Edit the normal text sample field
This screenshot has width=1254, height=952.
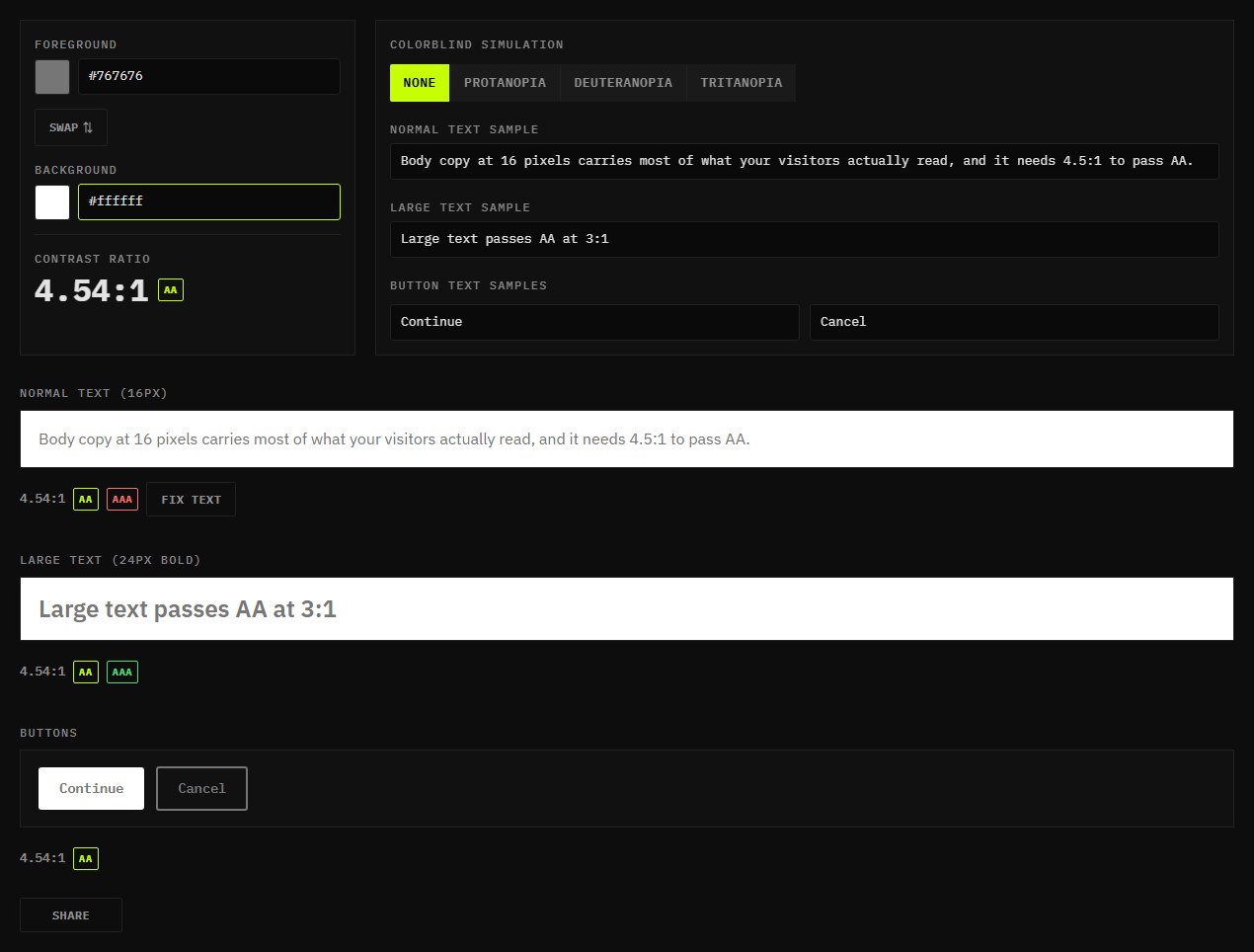(x=805, y=161)
